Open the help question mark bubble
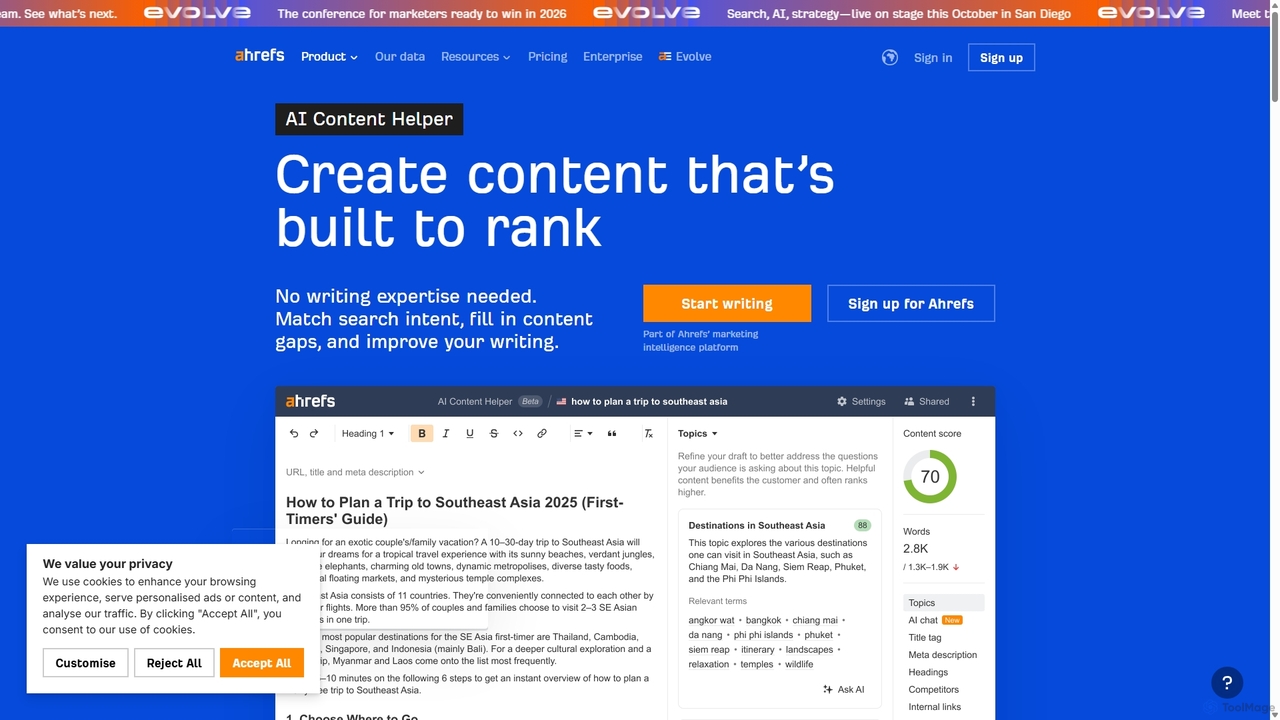1280x720 pixels. tap(1227, 683)
